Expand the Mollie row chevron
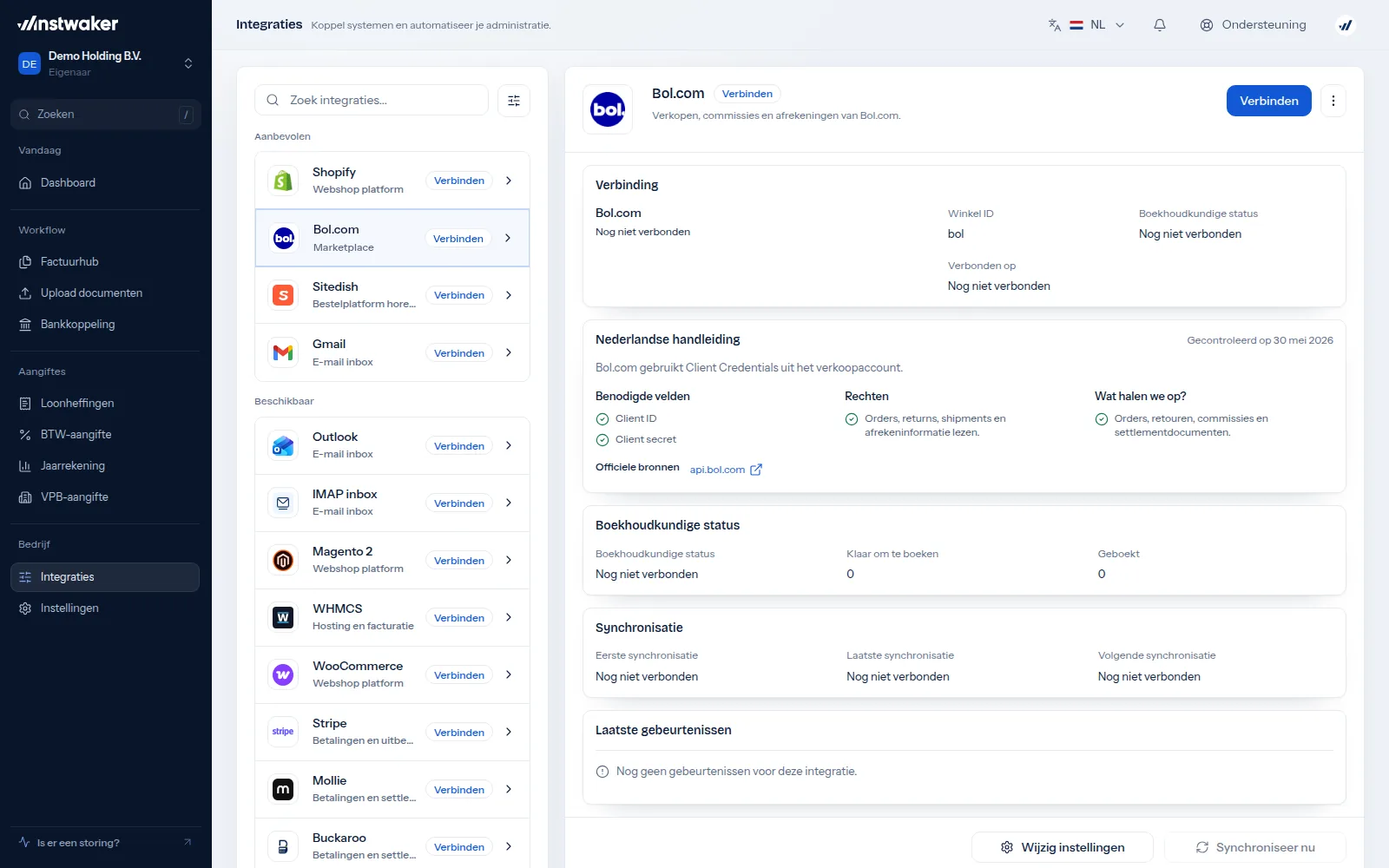Screen dimensions: 1389x868 click(509, 789)
